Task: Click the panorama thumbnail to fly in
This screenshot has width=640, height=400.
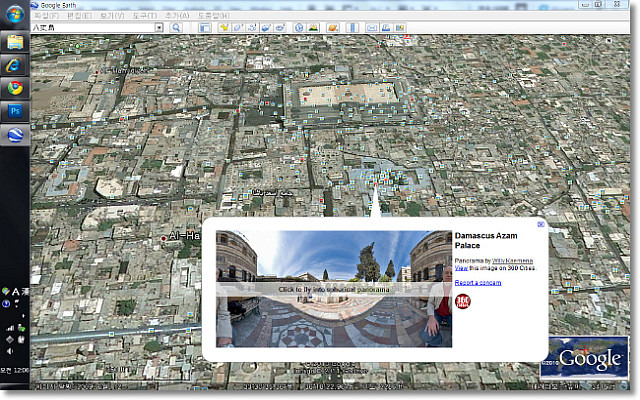Action: 334,289
